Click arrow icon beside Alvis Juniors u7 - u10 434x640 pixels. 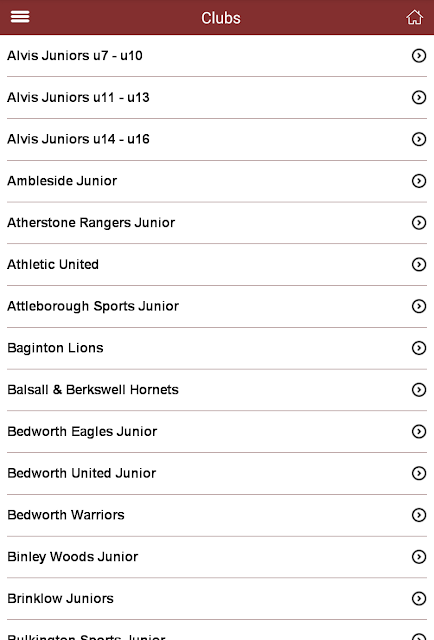point(419,56)
